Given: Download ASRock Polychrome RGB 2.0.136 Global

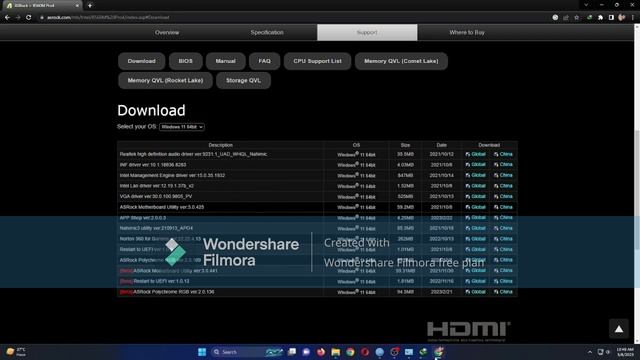Looking at the screenshot, I should pos(476,292).
